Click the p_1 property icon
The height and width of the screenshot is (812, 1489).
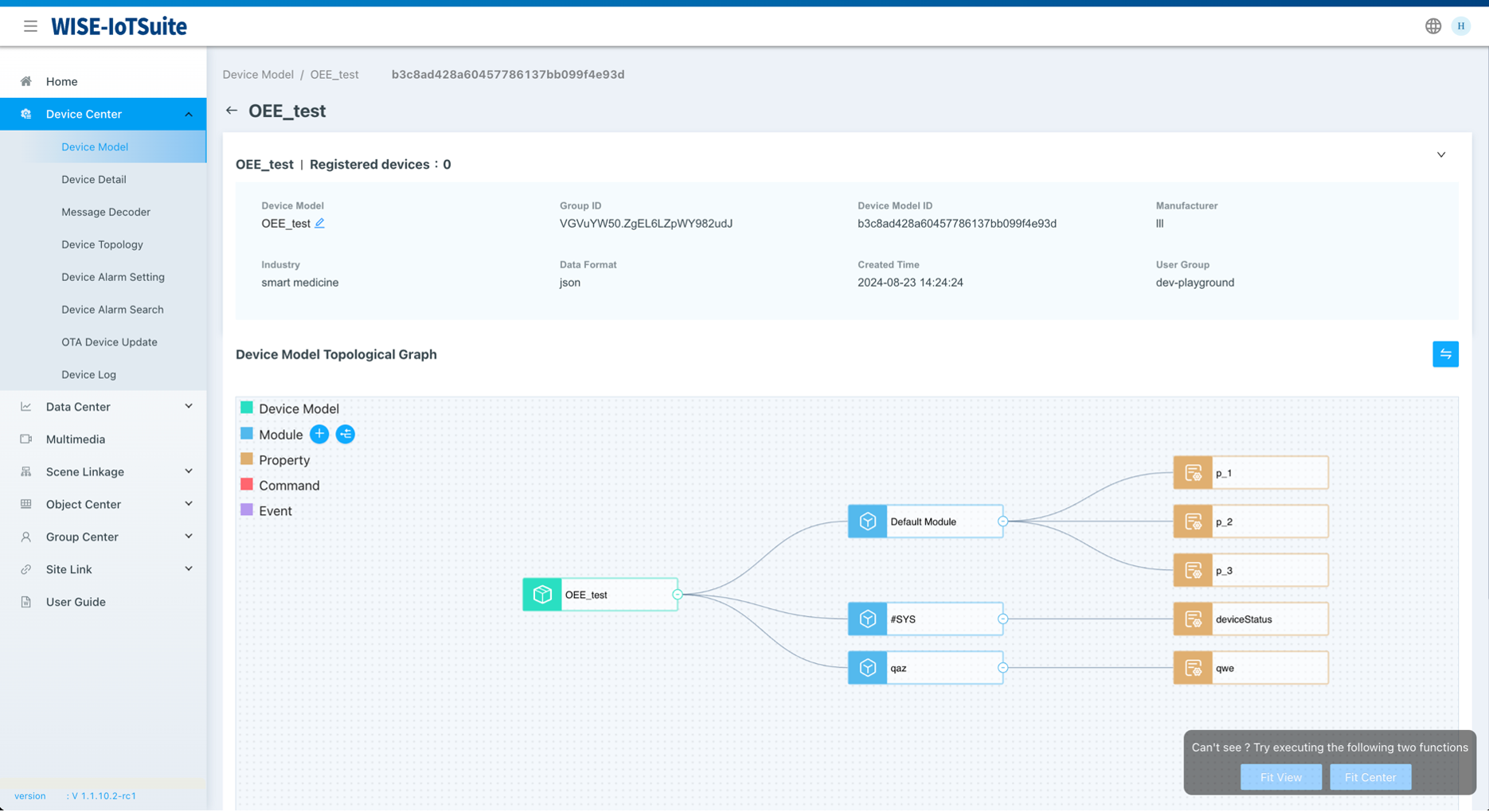1193,473
